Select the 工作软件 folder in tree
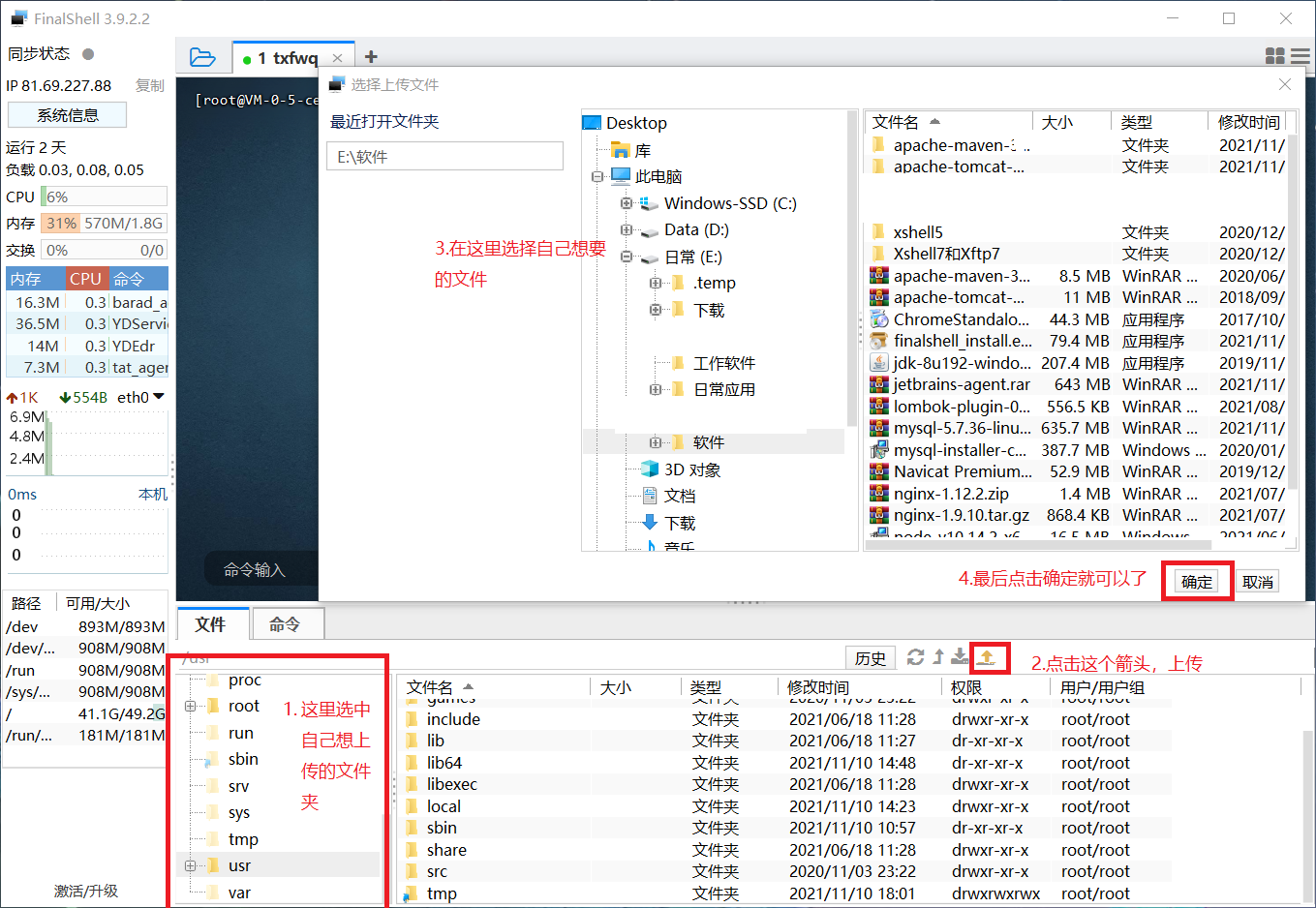This screenshot has width=1316, height=908. [x=723, y=363]
